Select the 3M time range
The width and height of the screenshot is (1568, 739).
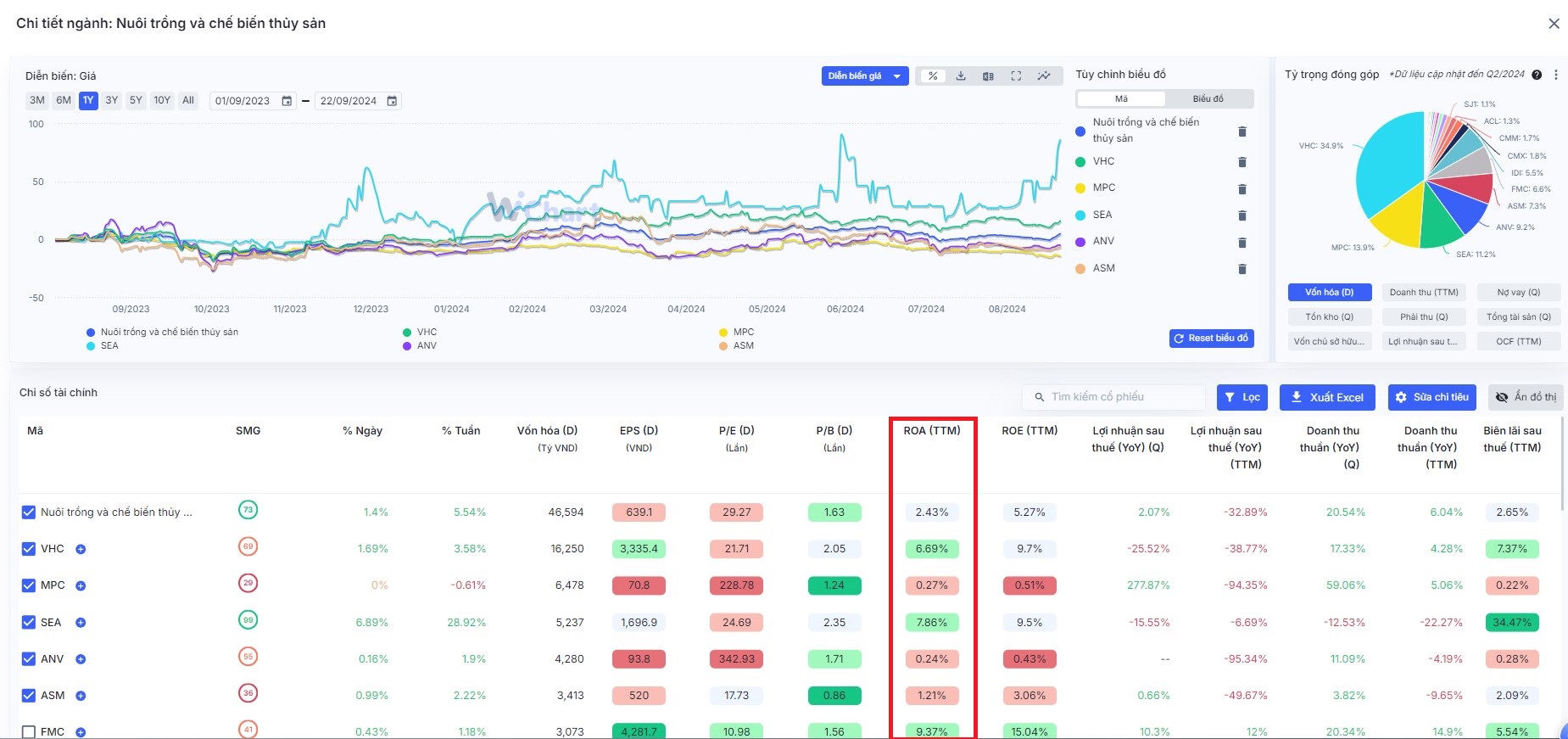click(x=37, y=100)
